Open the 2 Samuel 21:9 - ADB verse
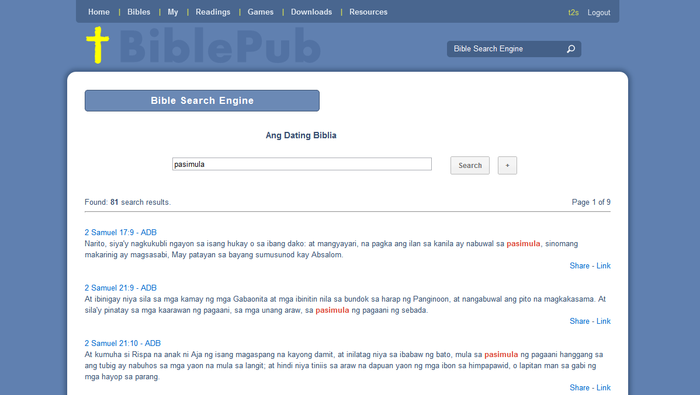This screenshot has width=700, height=395. tap(121, 288)
